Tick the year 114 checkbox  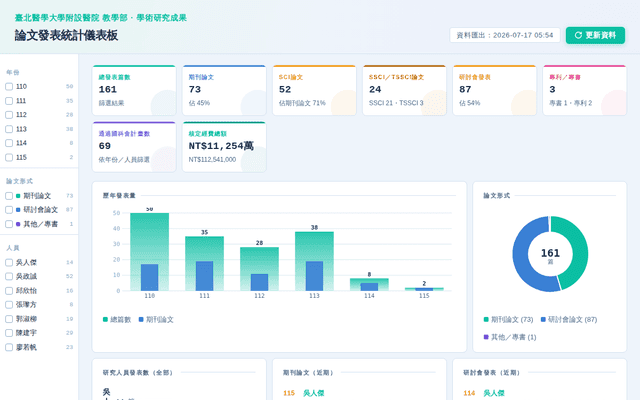pos(9,143)
